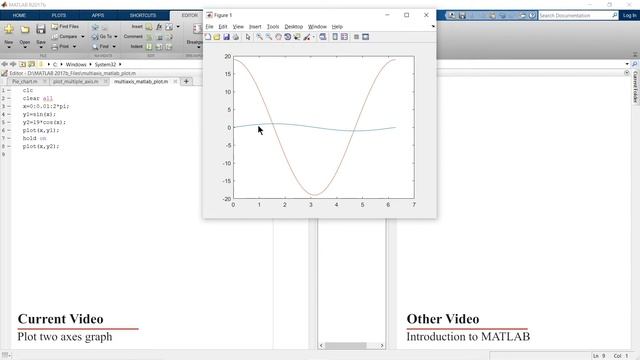Add a new editor tab with plus button
Image resolution: width=640 pixels, height=360 pixels.
point(187,82)
